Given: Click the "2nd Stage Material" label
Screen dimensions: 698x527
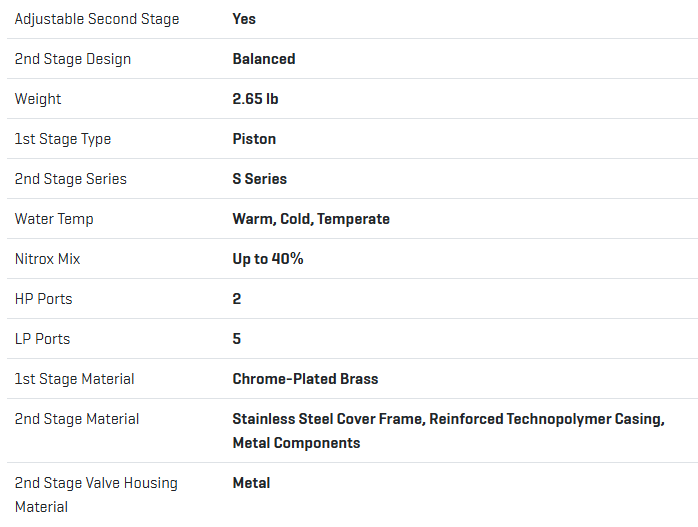Looking at the screenshot, I should pyautogui.click(x=77, y=419).
